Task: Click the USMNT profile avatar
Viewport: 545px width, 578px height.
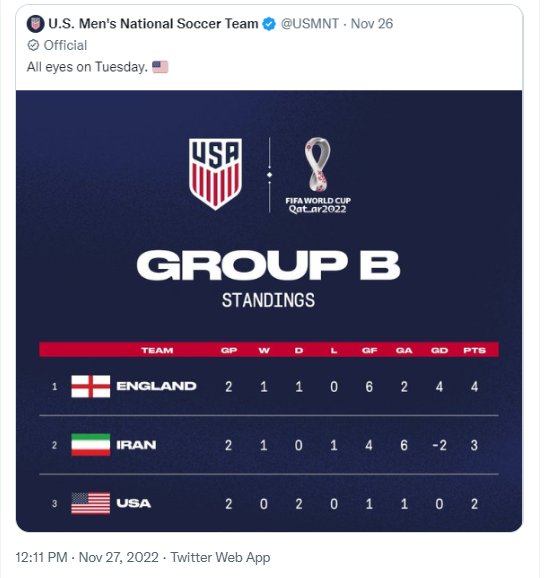Action: [35, 24]
